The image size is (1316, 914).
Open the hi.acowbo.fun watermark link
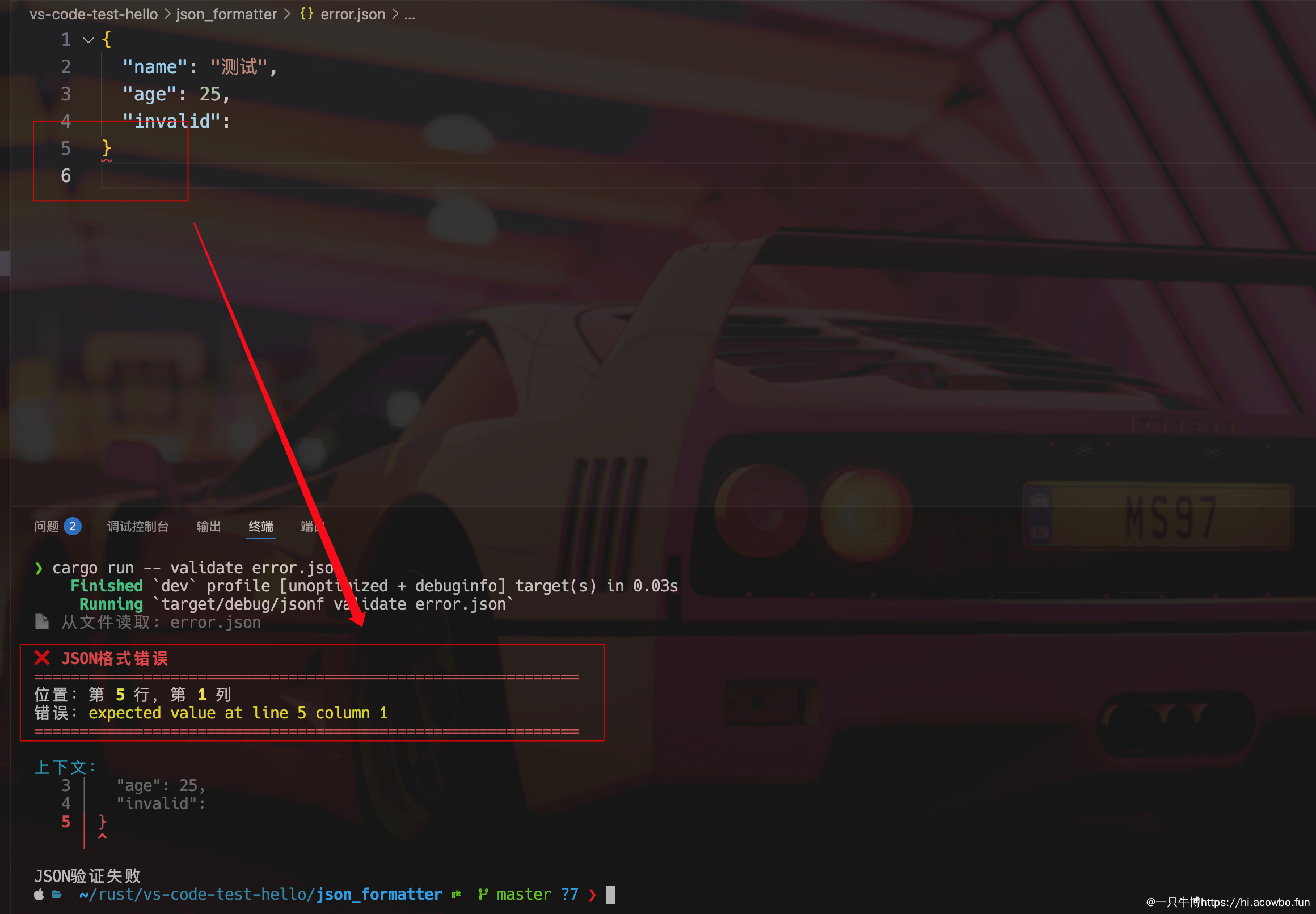(x=1255, y=903)
